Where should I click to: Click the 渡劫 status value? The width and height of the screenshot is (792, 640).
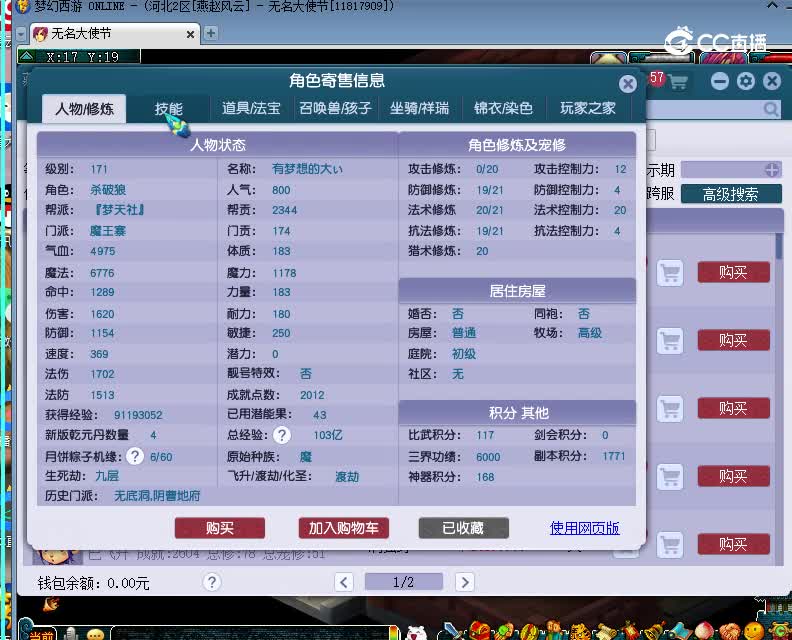click(x=347, y=476)
